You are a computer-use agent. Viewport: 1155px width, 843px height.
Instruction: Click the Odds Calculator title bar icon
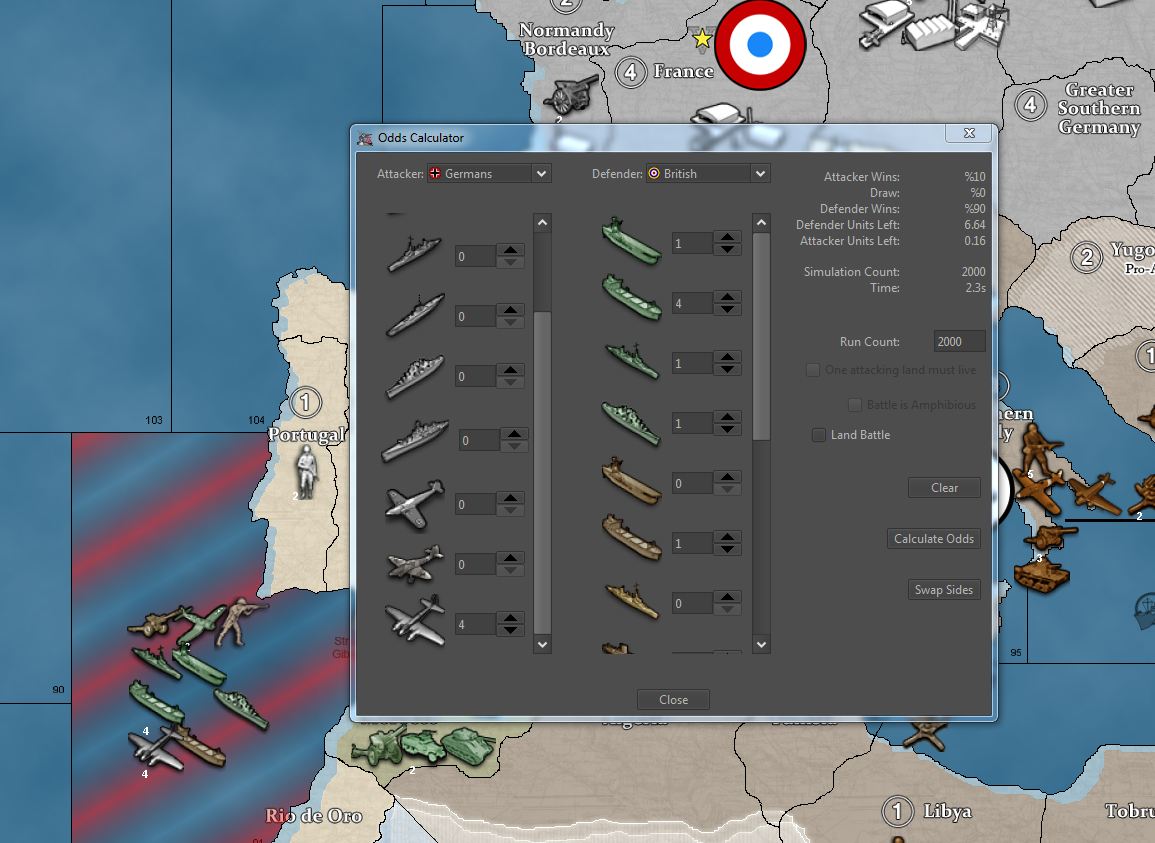(x=365, y=138)
